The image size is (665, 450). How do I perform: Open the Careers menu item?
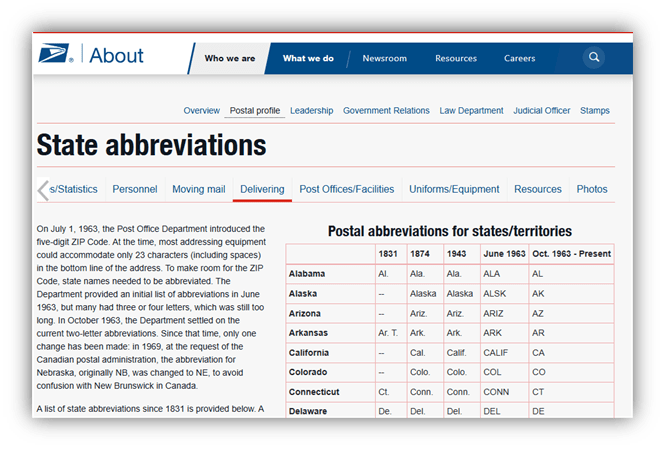(520, 59)
